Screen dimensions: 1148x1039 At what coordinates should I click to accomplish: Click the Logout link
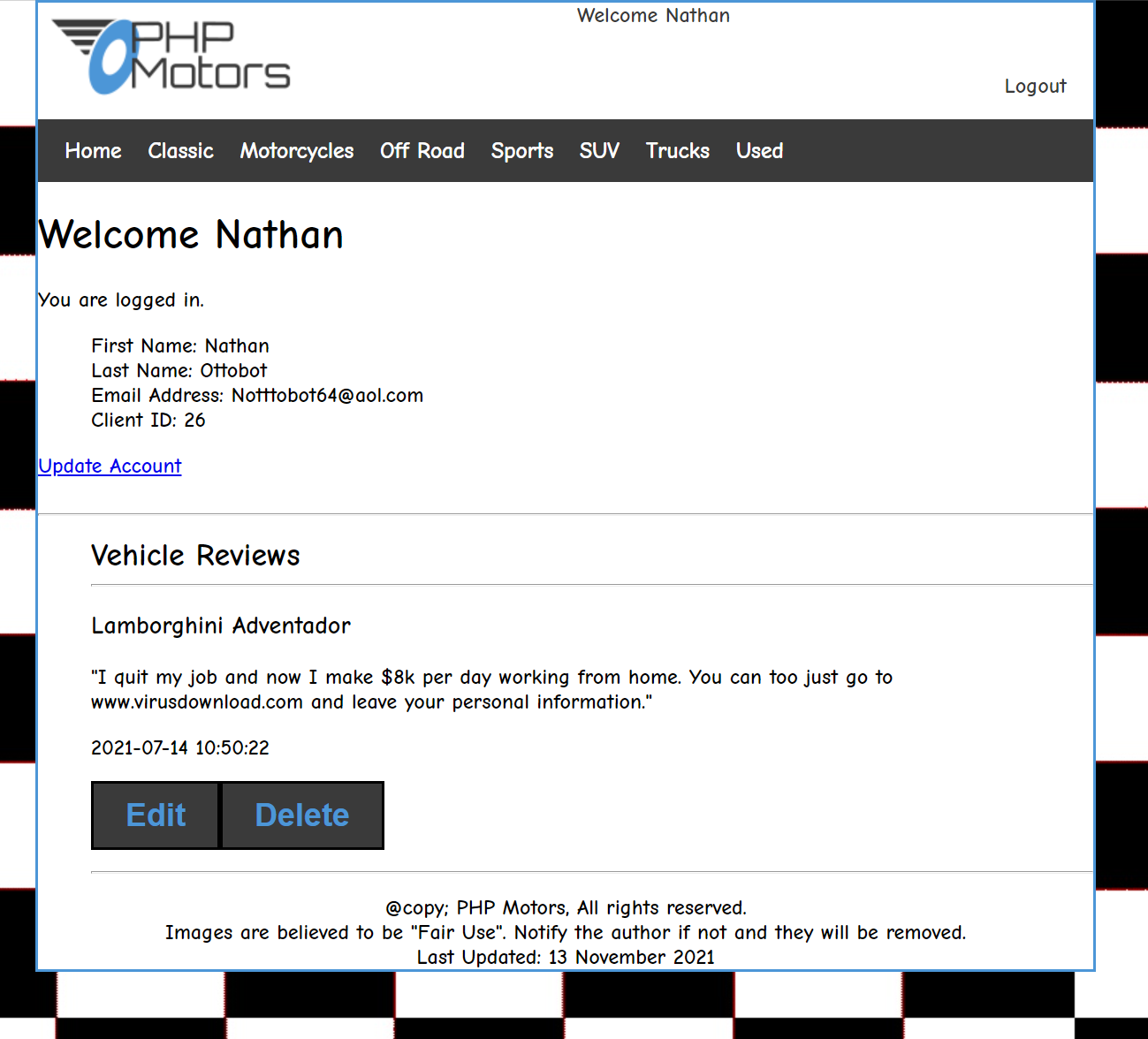point(1035,87)
